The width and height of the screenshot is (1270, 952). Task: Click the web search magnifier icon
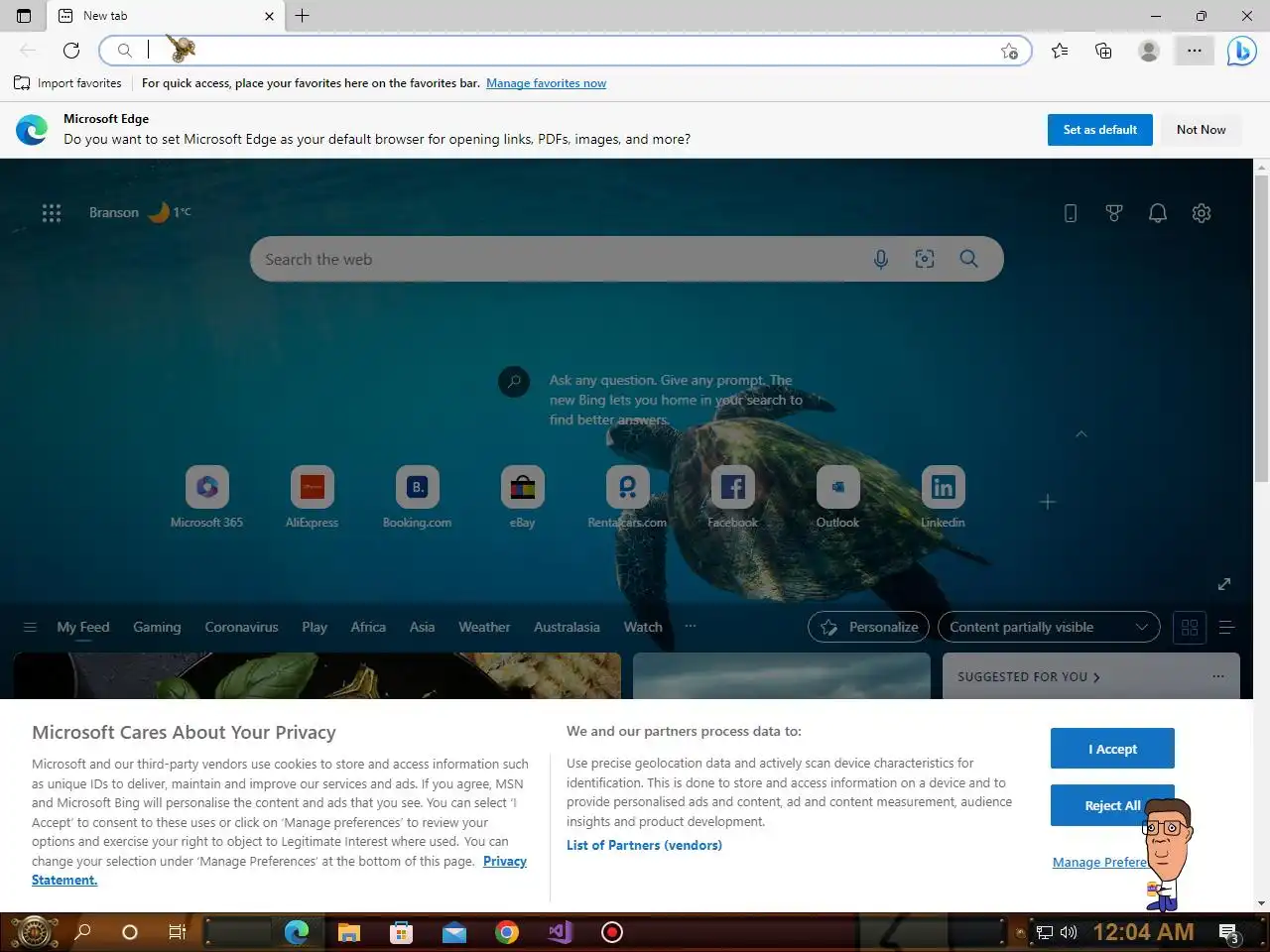(x=969, y=259)
